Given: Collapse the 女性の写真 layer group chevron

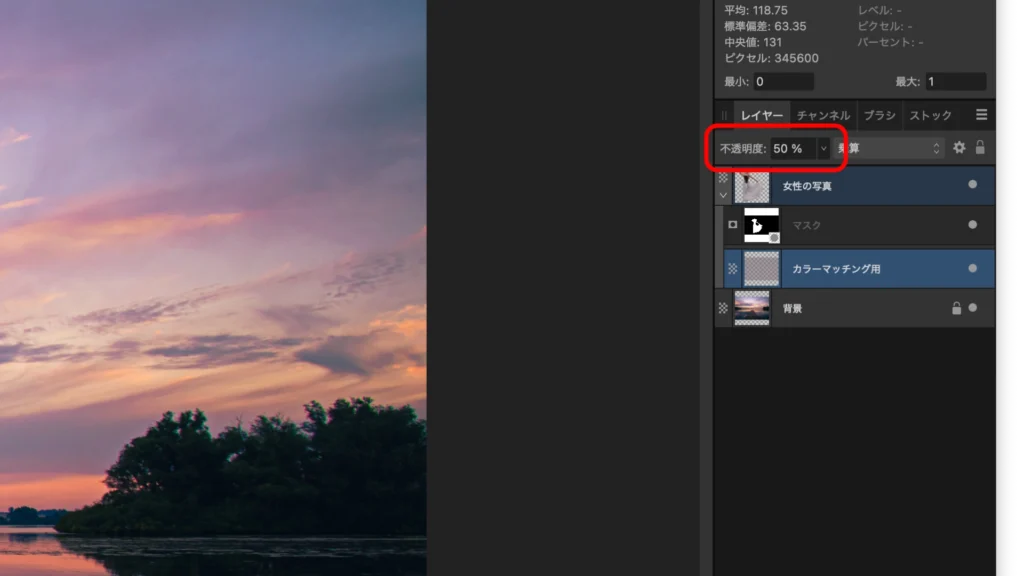Looking at the screenshot, I should [723, 195].
